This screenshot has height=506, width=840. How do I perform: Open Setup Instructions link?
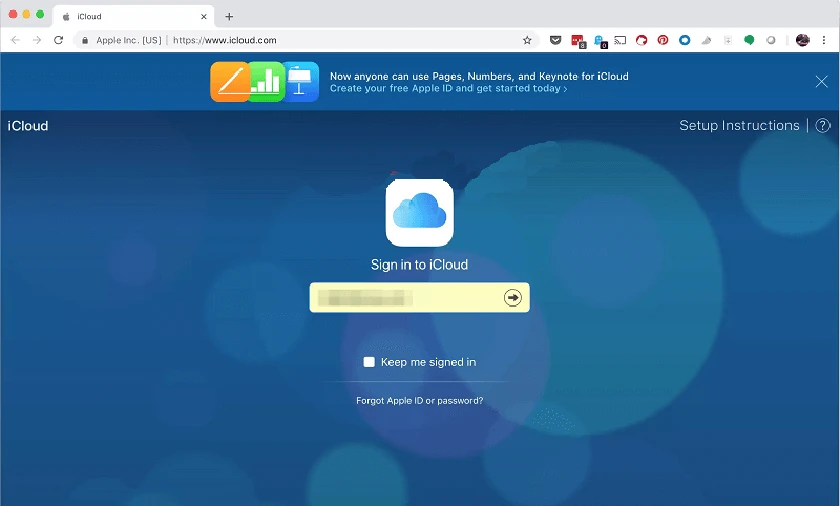(739, 125)
